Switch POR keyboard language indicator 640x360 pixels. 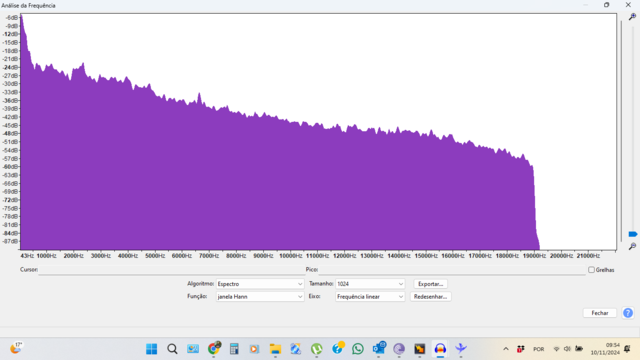[538, 349]
